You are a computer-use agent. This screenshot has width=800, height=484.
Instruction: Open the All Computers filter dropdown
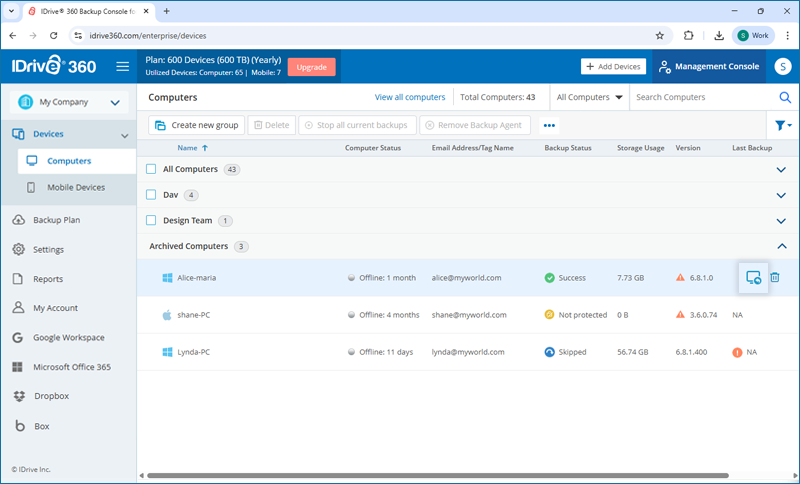[590, 97]
